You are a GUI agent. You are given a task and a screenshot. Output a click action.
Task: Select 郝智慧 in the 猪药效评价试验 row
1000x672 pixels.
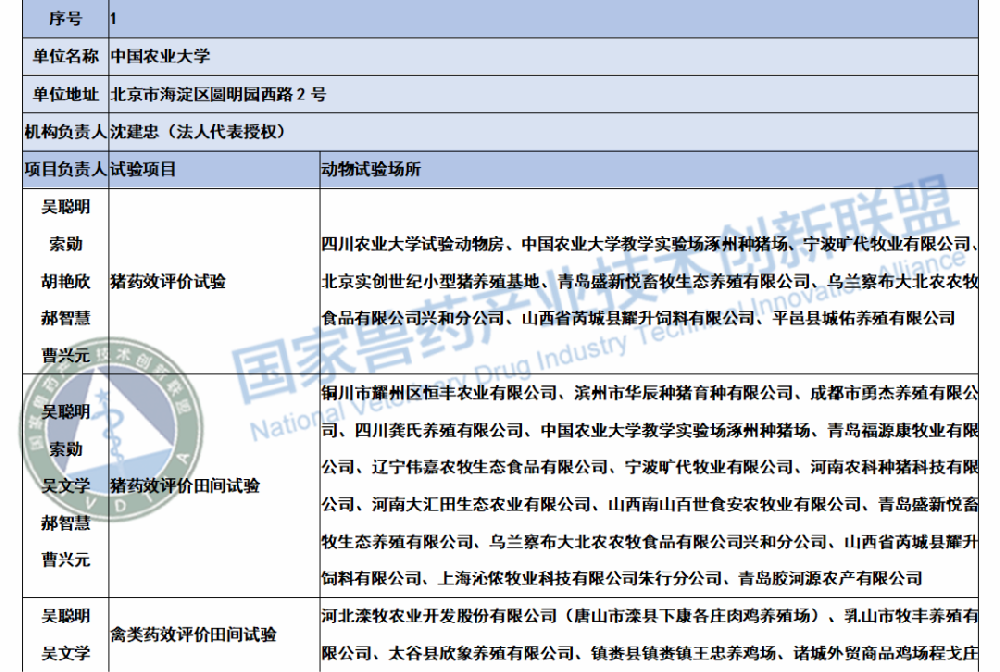pos(66,318)
